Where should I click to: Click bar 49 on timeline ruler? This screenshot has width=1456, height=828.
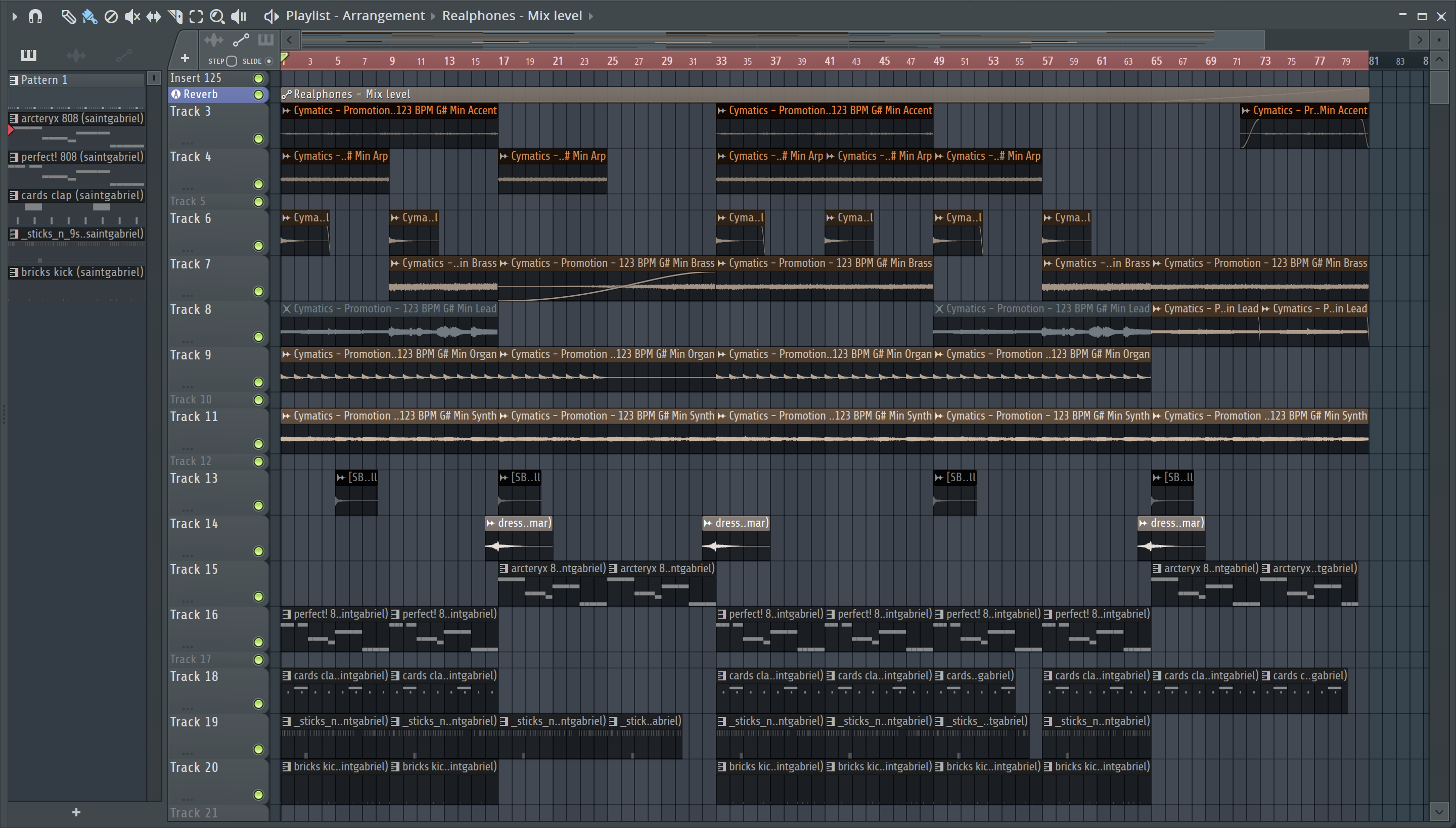pyautogui.click(x=938, y=60)
